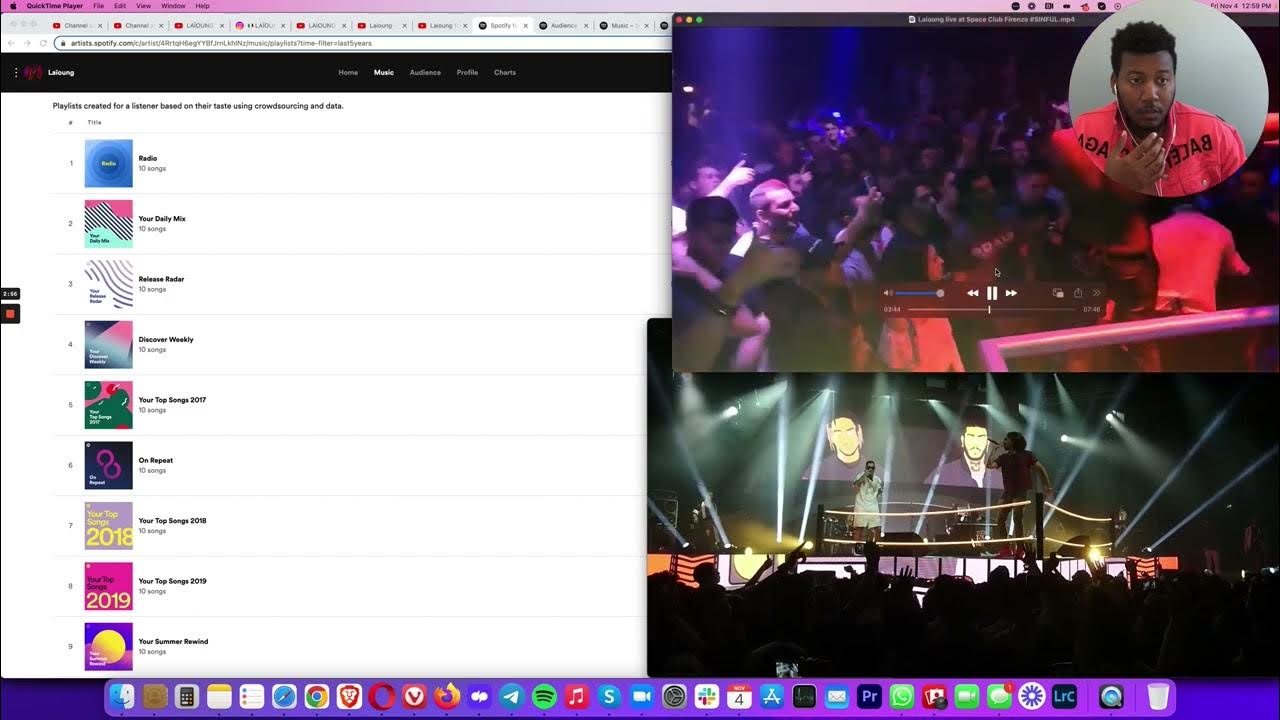Open Opera from the dock
The height and width of the screenshot is (720, 1280).
coord(381,696)
